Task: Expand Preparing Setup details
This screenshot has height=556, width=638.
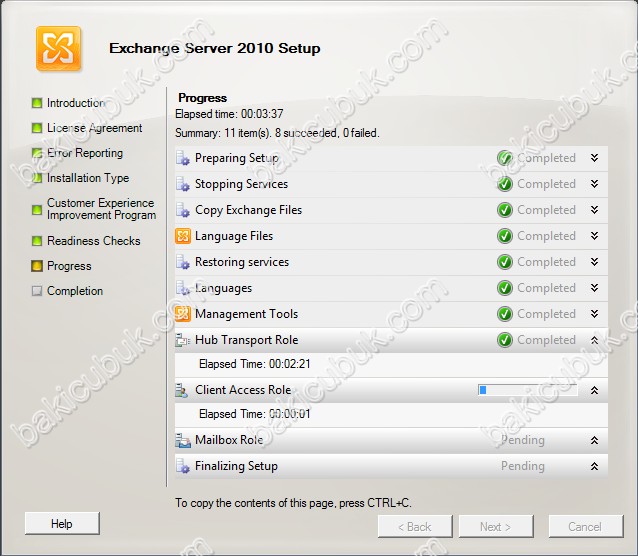Action: click(594, 158)
